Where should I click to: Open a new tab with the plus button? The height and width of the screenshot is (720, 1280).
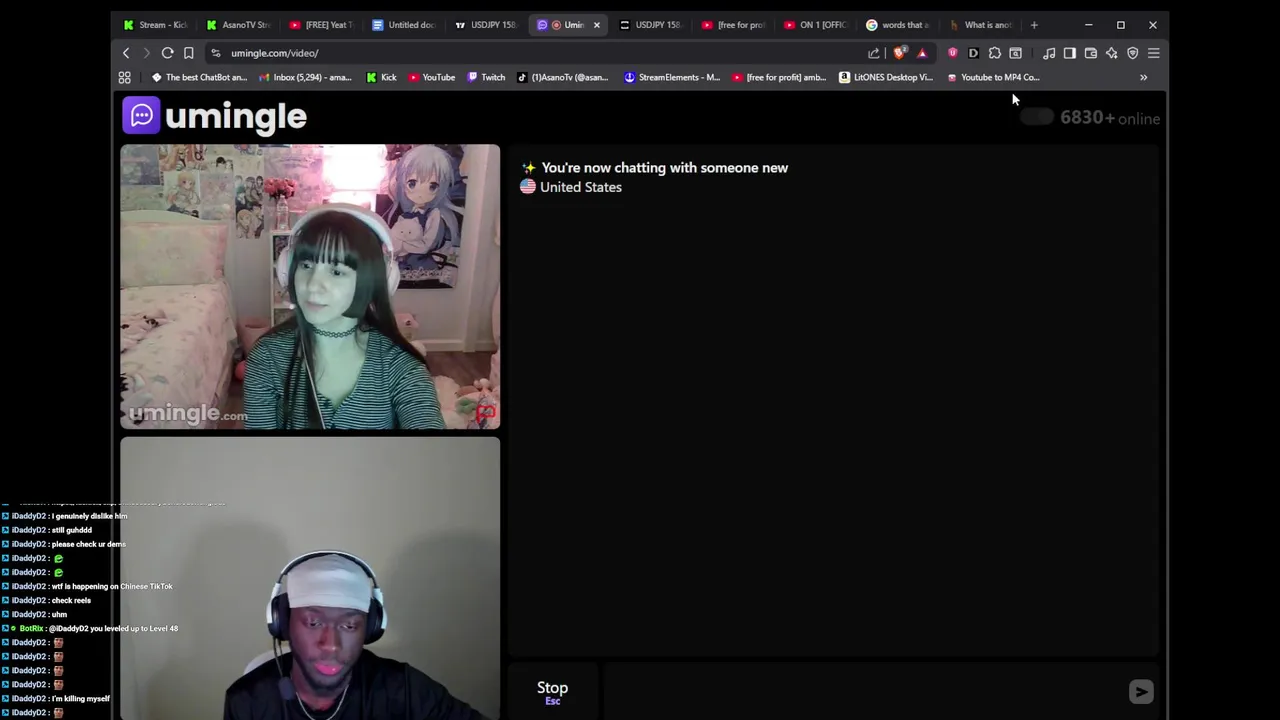(x=1034, y=25)
